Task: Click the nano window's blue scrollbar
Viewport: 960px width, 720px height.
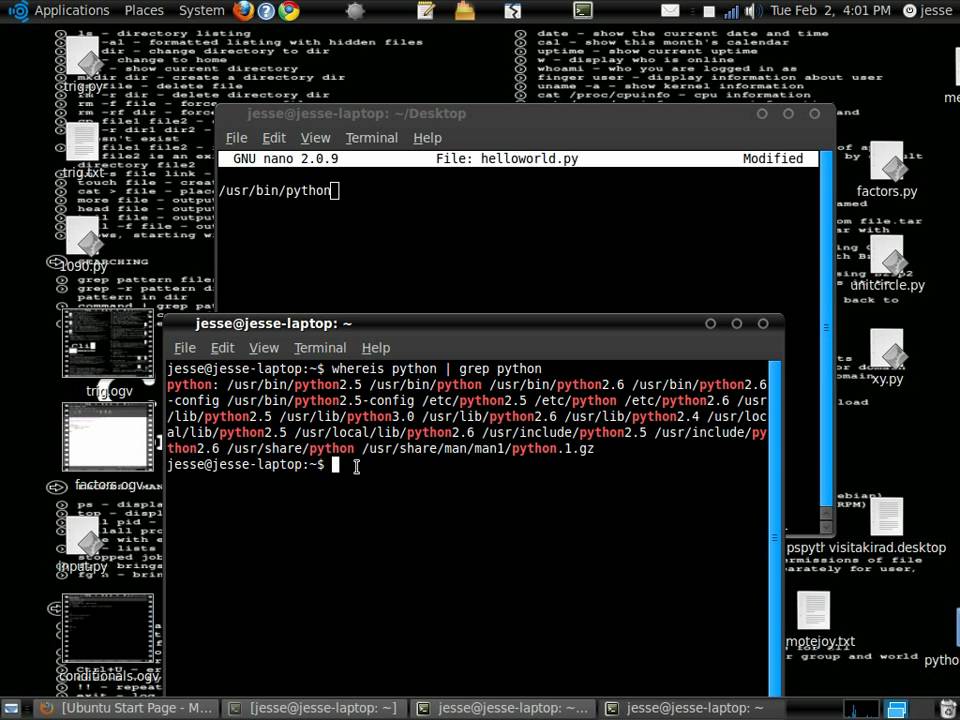Action: pyautogui.click(x=826, y=328)
